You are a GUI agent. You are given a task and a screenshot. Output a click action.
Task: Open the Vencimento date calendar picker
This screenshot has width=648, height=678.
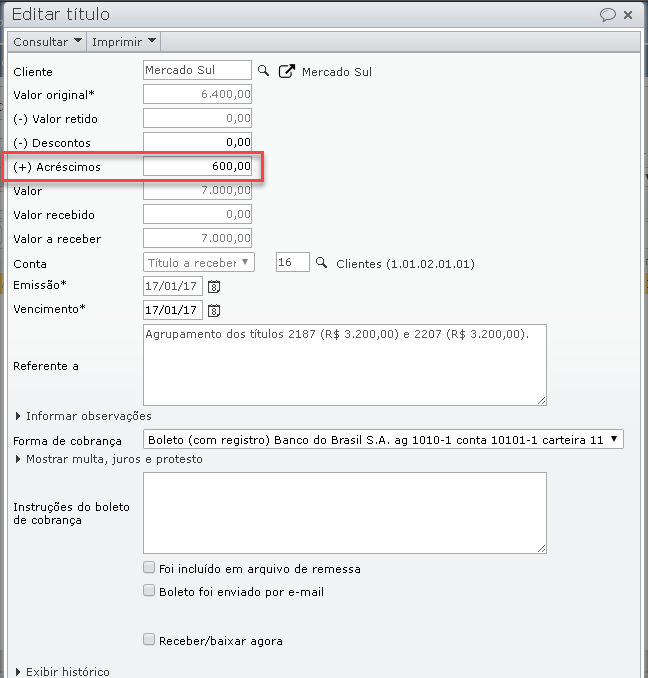[214, 310]
